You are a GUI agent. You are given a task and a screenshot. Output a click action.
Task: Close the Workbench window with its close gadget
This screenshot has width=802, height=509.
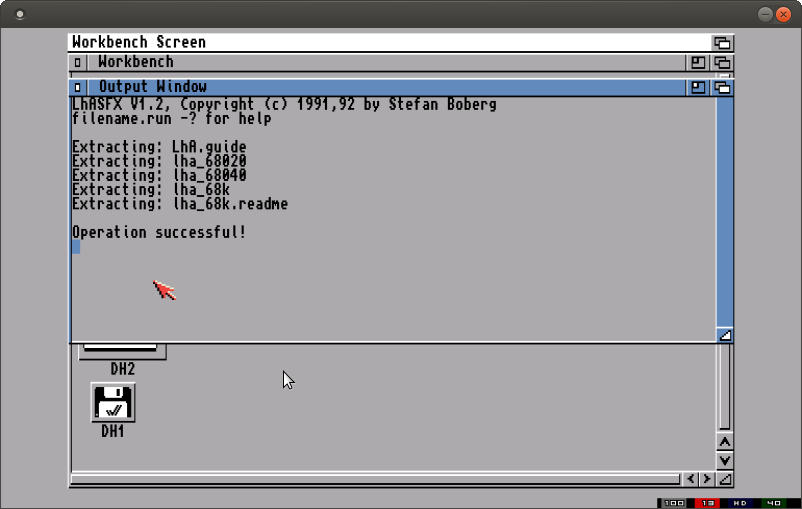78,63
